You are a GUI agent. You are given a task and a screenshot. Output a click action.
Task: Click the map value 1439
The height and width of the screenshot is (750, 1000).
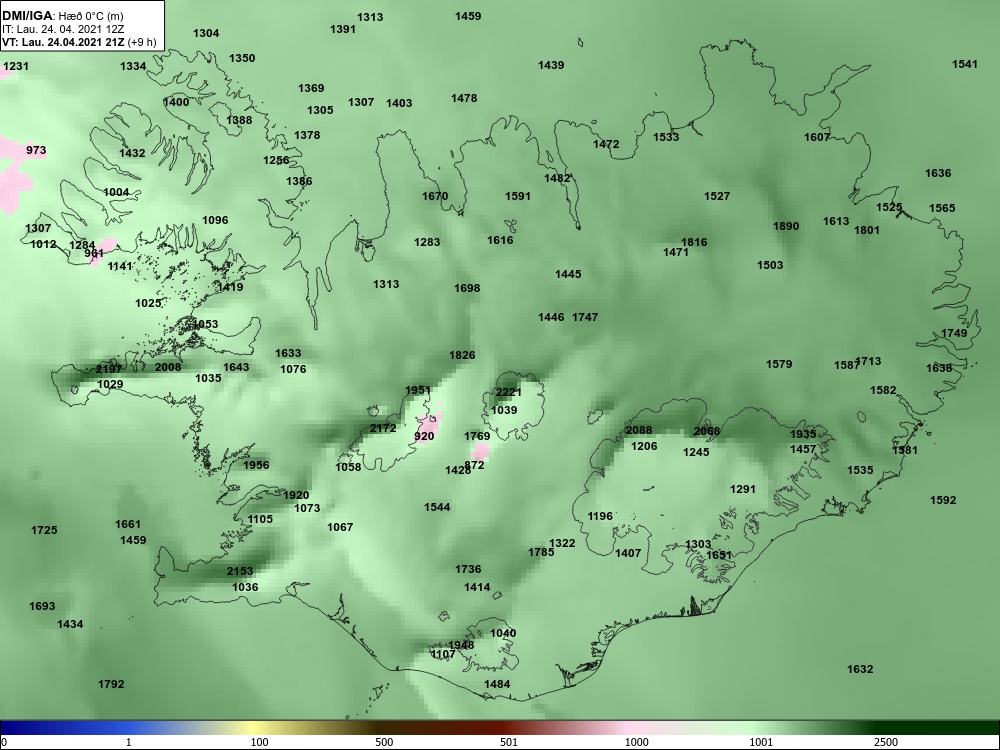(551, 65)
